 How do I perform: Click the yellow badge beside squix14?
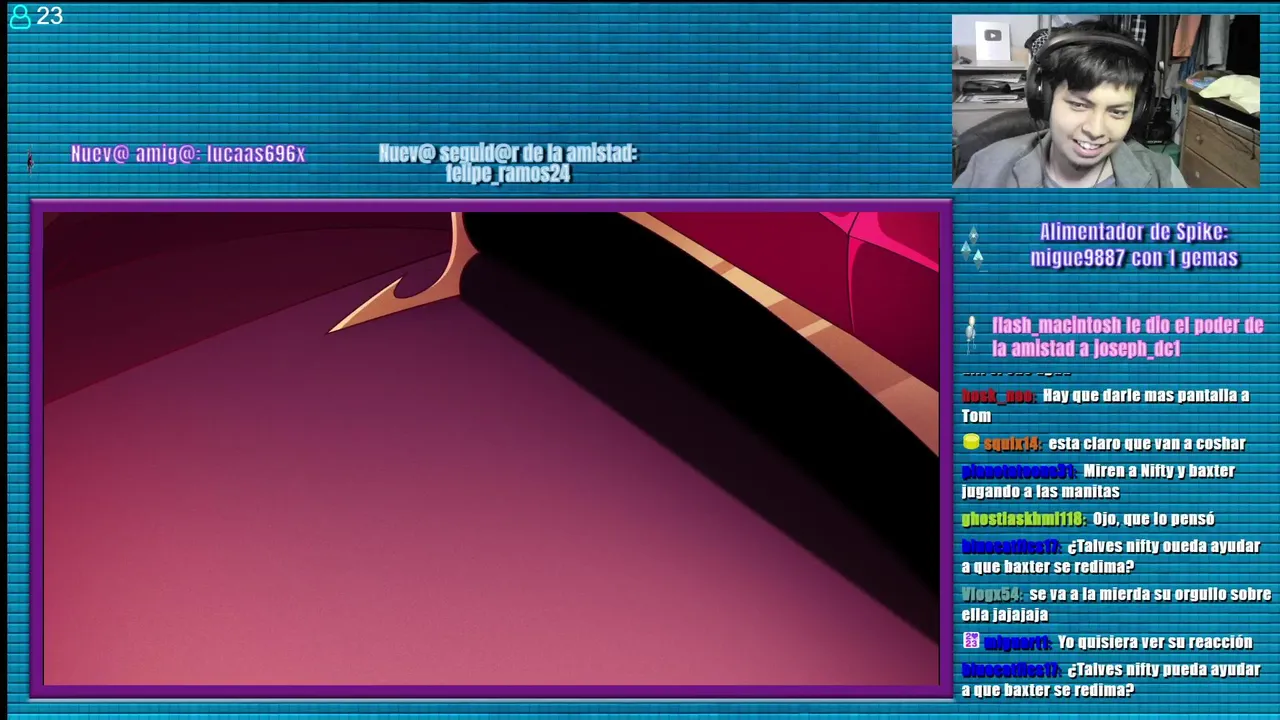(x=970, y=442)
